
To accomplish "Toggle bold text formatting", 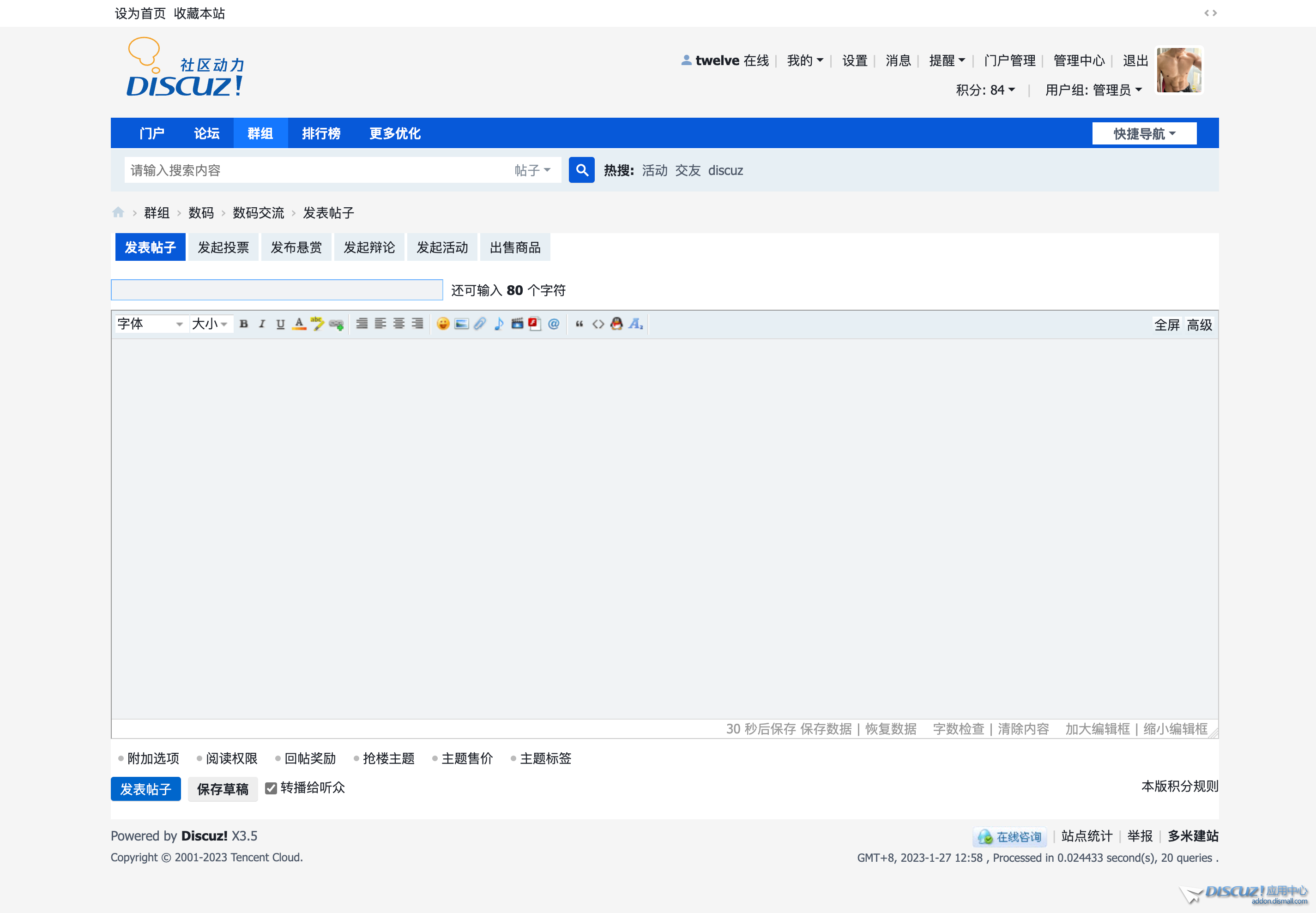I will coord(244,324).
